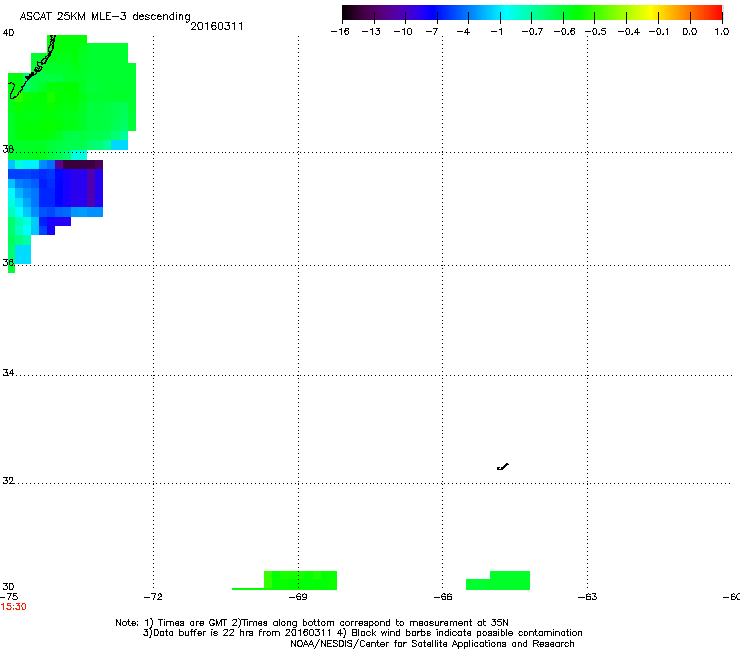Click the black coastline outline at upper left
740x650 pixels.
tap(32, 68)
